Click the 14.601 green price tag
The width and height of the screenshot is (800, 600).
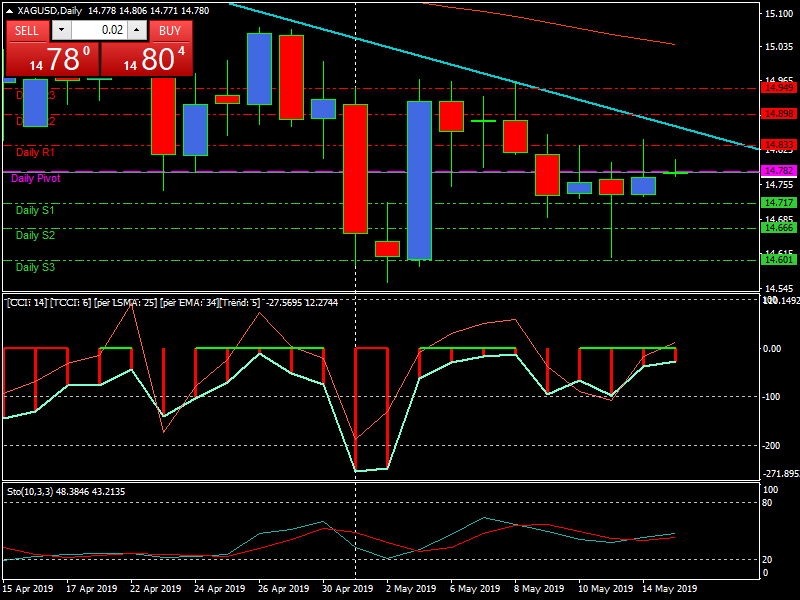pyautogui.click(x=778, y=260)
